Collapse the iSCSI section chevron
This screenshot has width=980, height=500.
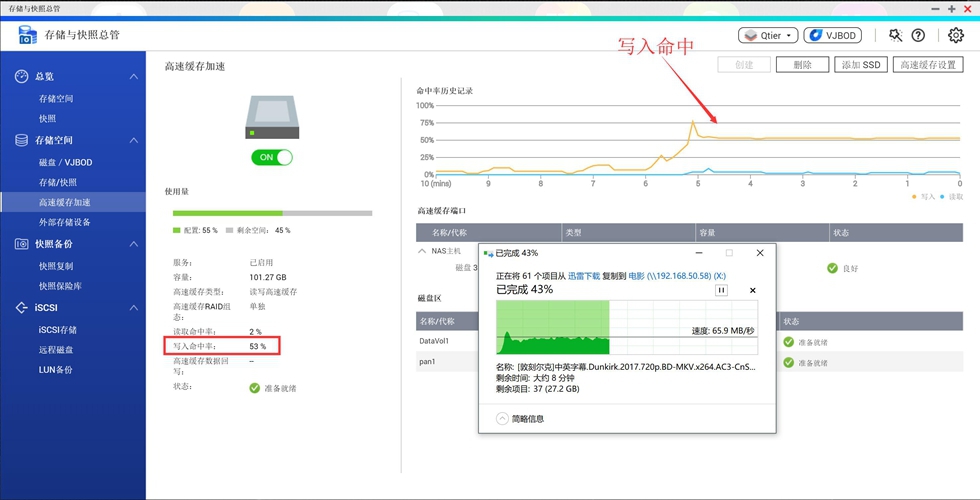pyautogui.click(x=134, y=308)
